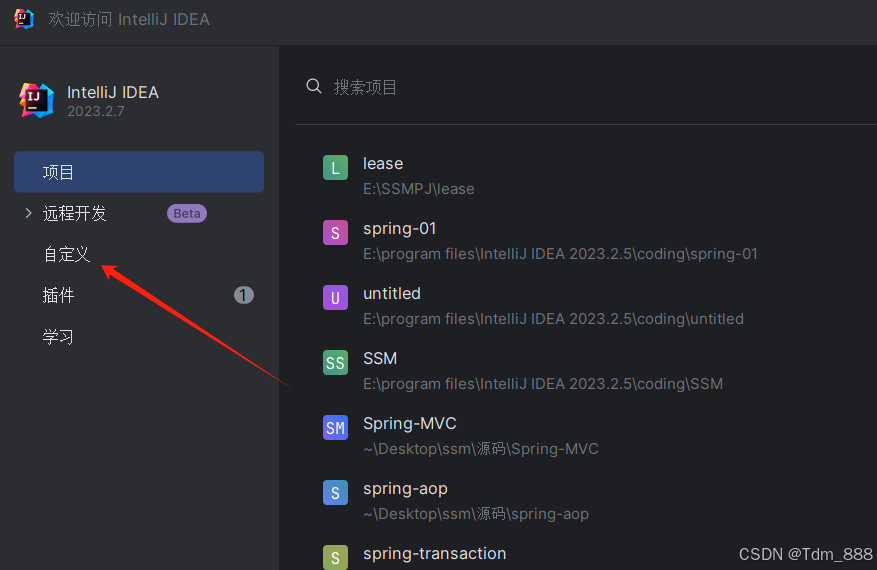The image size is (877, 570).
Task: Click the plugin update count badge
Action: click(243, 295)
